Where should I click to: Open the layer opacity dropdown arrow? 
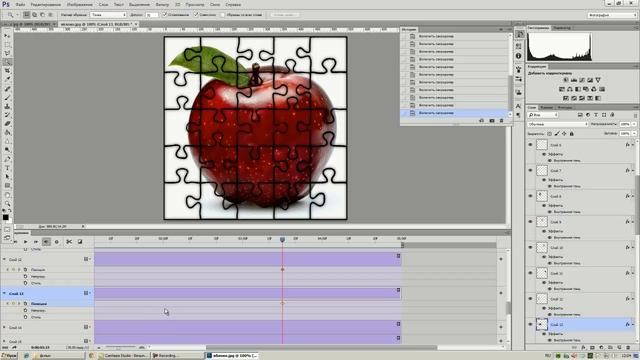click(x=634, y=124)
